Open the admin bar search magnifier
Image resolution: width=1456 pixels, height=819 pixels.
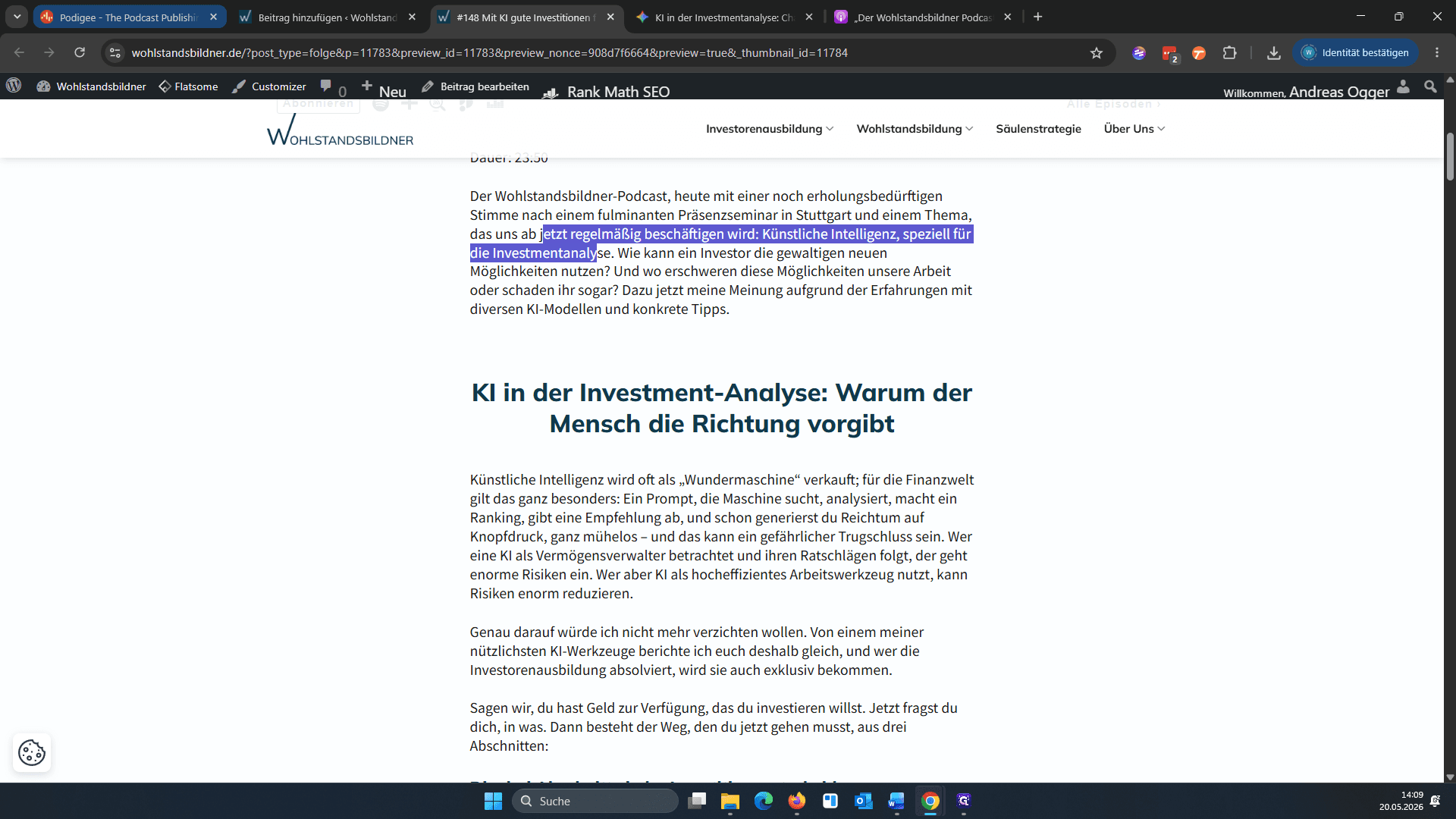1430,86
